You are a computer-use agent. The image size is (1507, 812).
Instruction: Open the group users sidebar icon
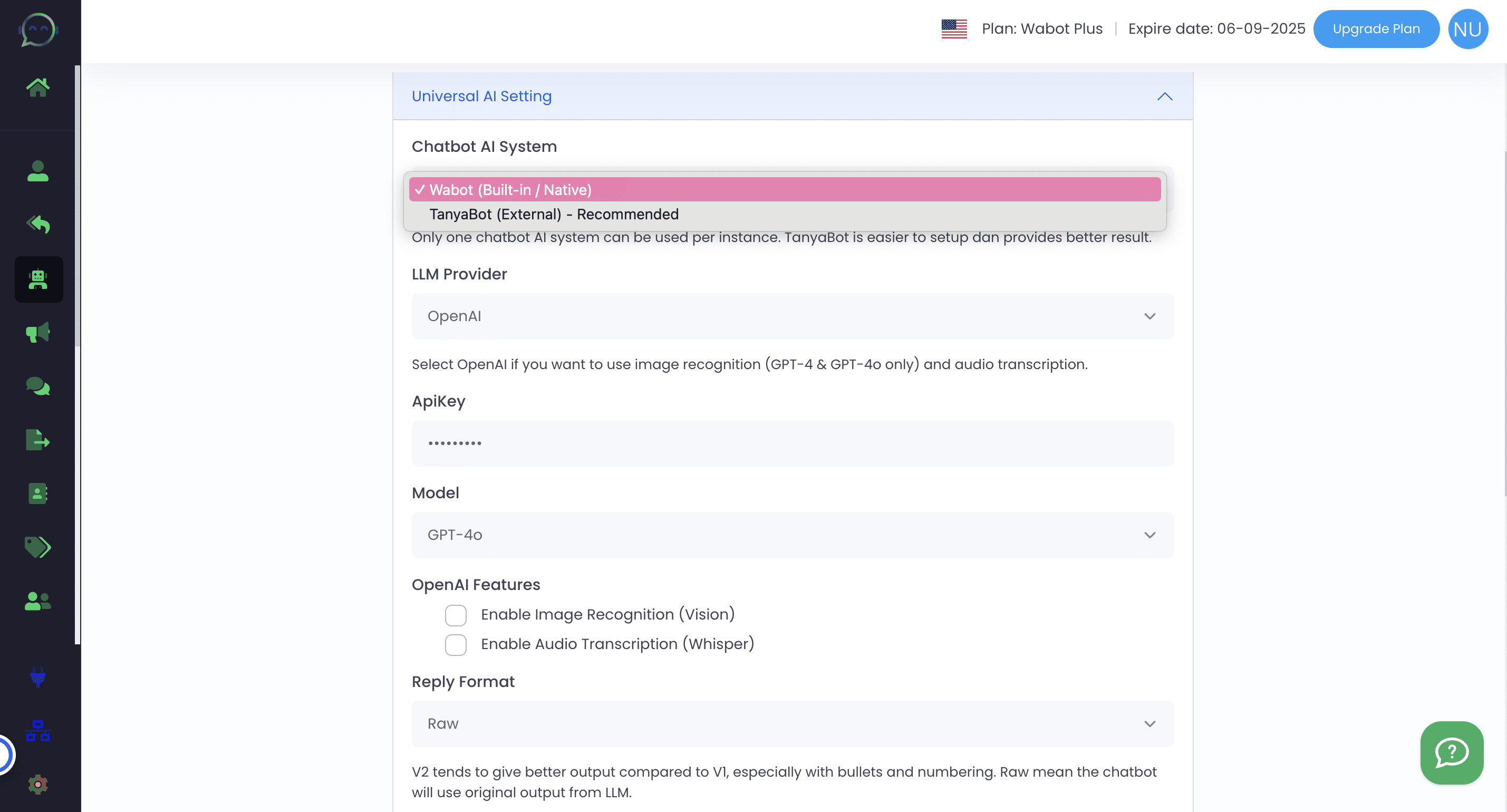point(38,601)
